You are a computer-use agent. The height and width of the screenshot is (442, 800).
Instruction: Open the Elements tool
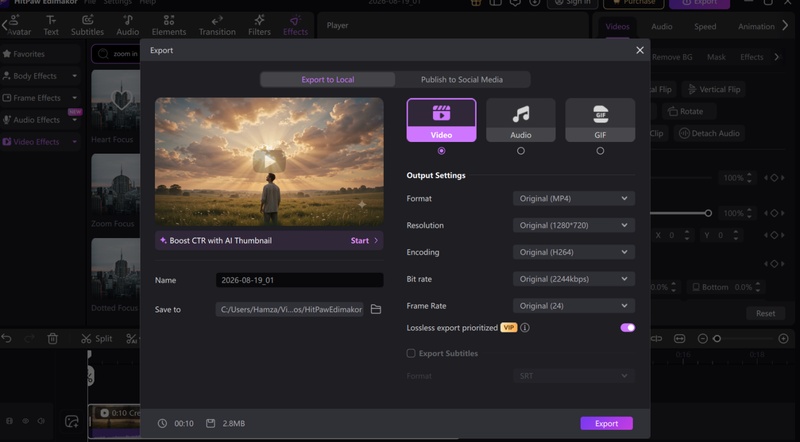[169, 26]
